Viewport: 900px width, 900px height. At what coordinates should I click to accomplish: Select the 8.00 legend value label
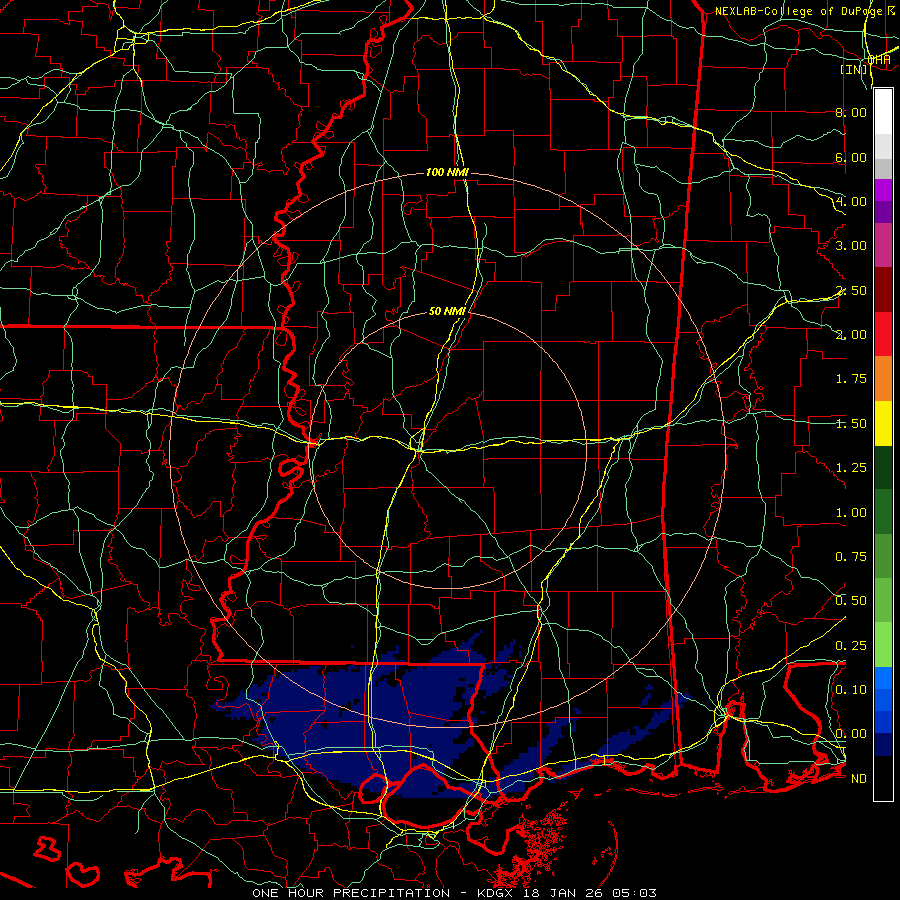[851, 112]
